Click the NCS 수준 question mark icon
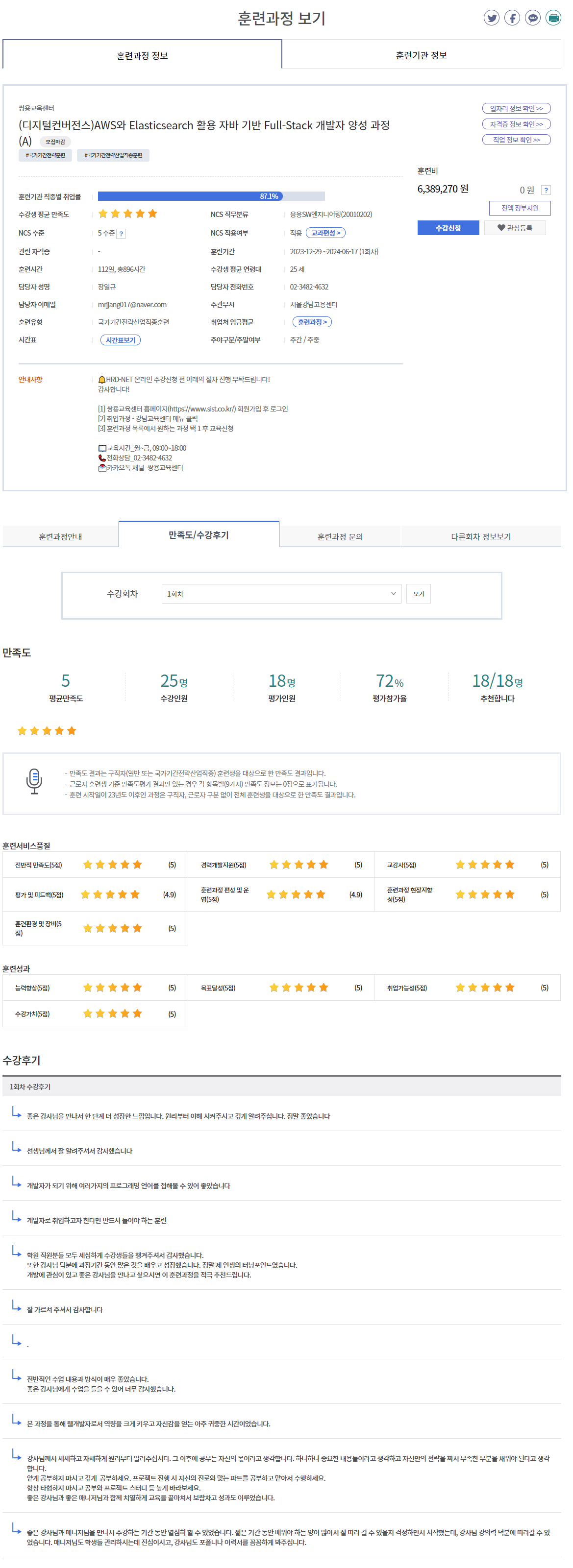This screenshot has height=1568, width=573. coord(121,233)
